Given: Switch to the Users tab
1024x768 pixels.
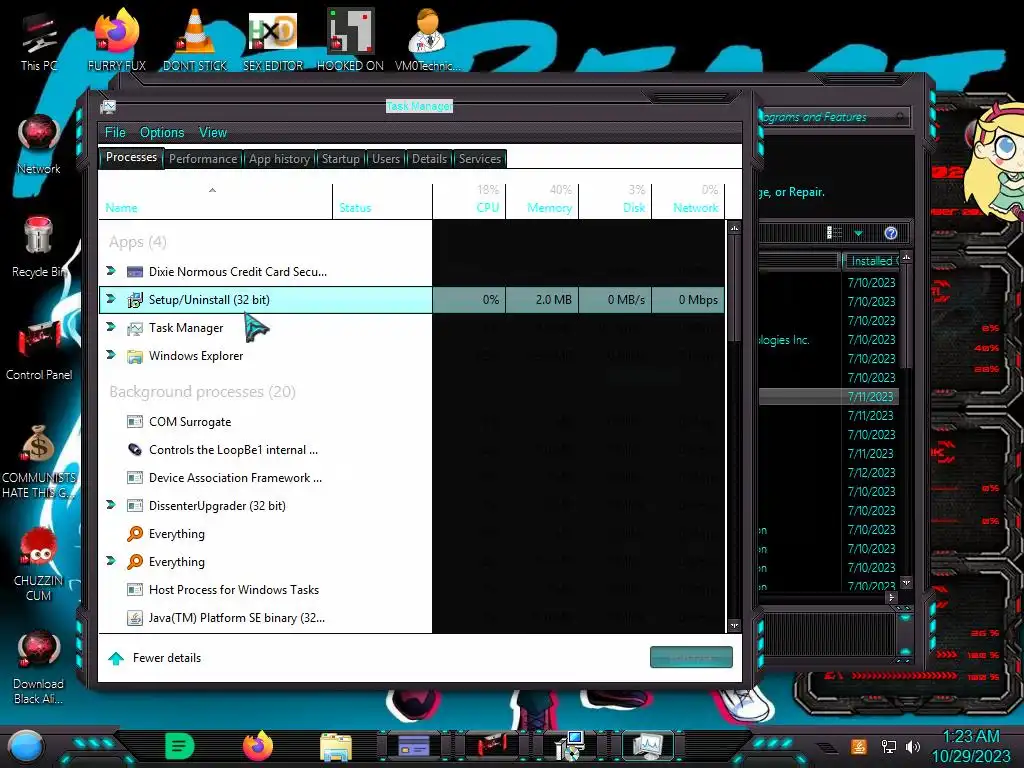Looking at the screenshot, I should click(386, 159).
